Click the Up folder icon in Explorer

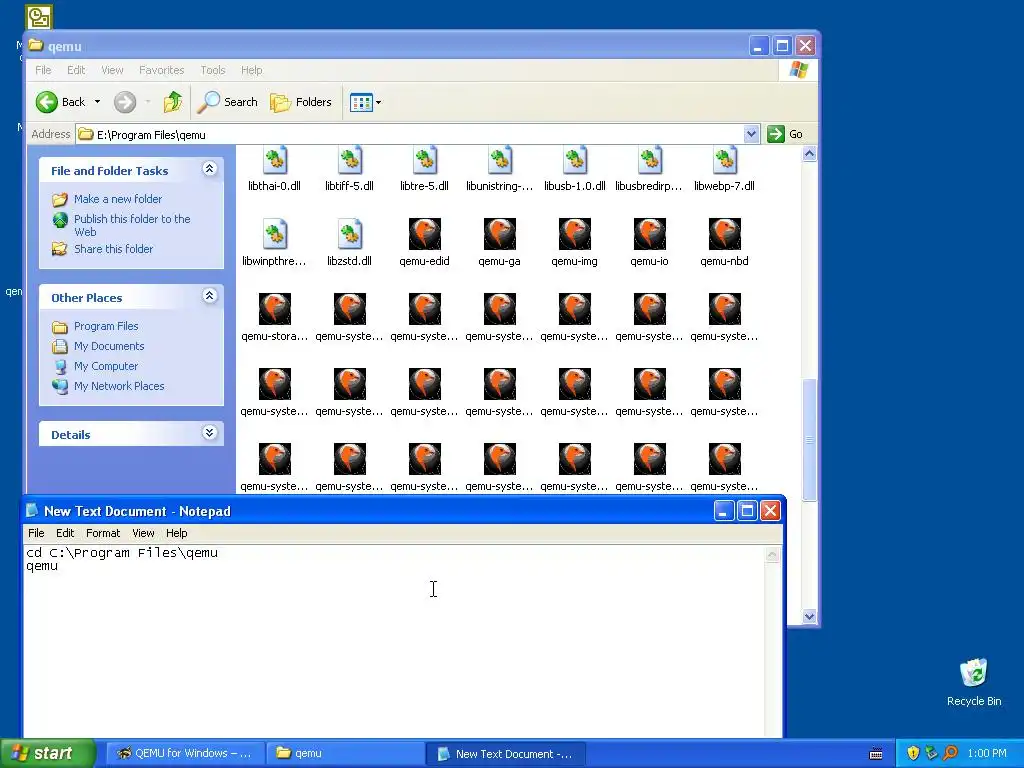pos(173,102)
